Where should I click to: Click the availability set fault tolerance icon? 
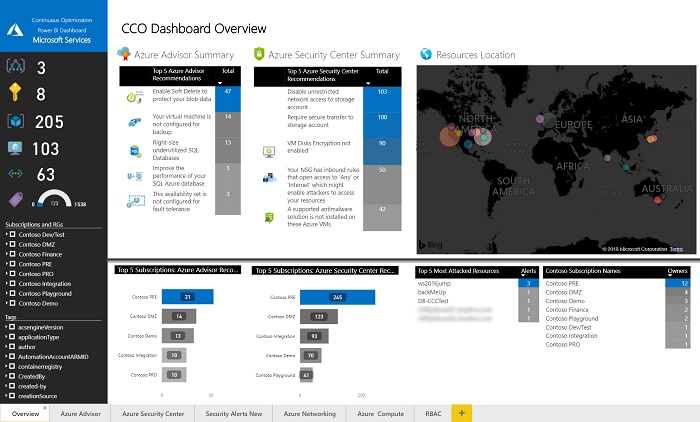pyautogui.click(x=136, y=201)
